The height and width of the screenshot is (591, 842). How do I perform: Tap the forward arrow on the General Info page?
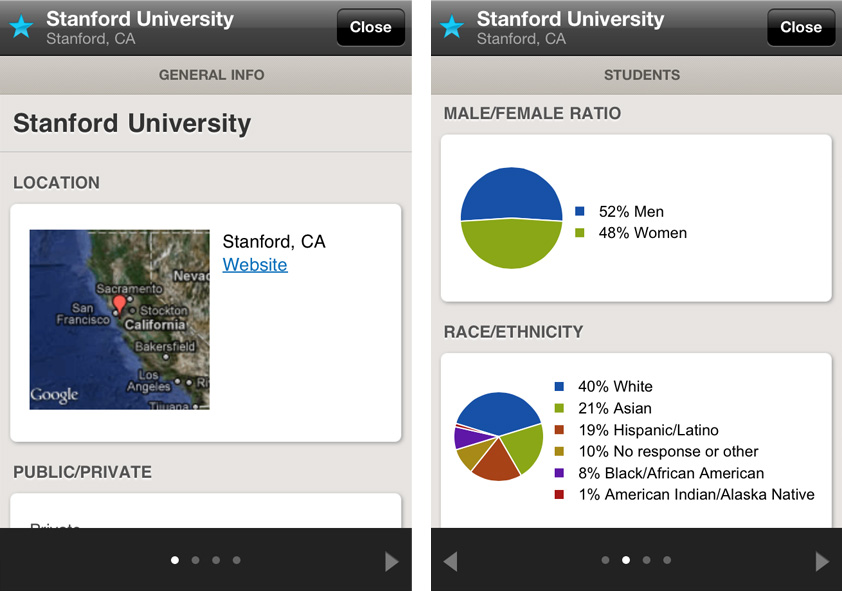[x=392, y=561]
